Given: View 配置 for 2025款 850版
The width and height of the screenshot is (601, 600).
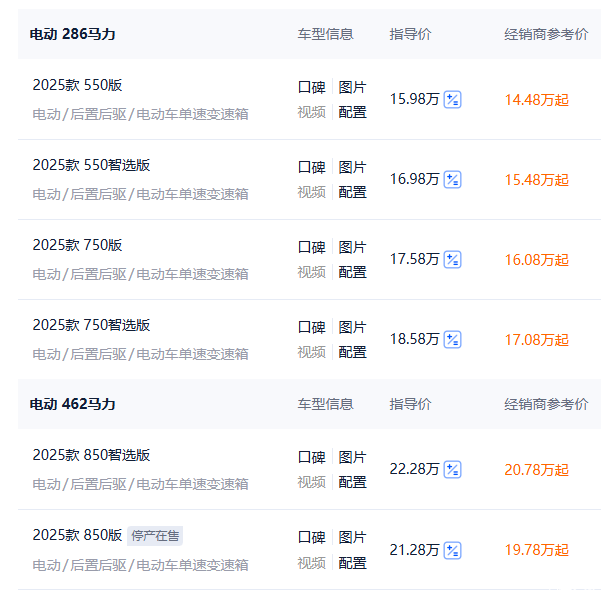Looking at the screenshot, I should 352,563.
